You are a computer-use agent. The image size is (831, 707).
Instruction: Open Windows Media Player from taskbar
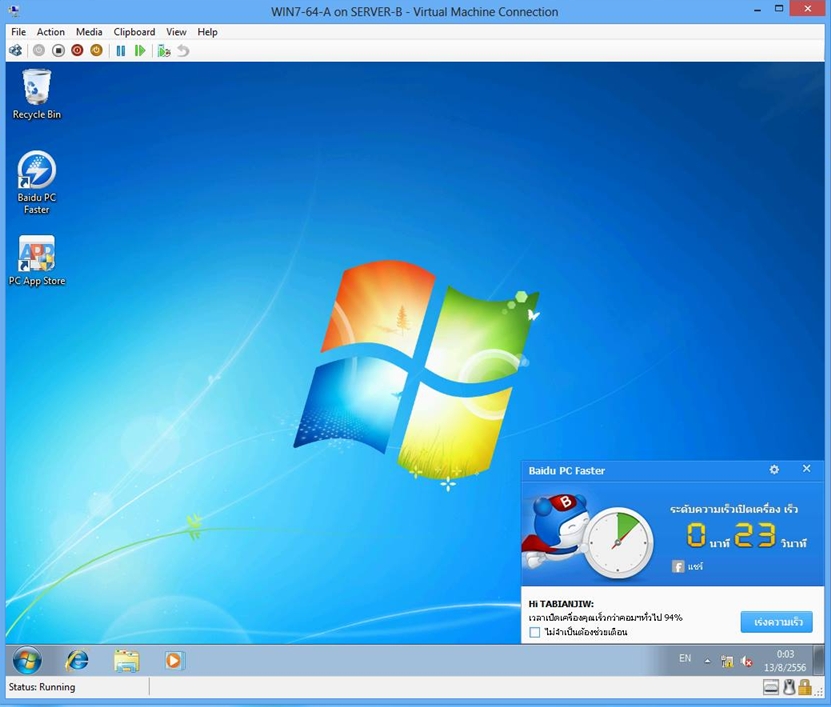[x=174, y=661]
